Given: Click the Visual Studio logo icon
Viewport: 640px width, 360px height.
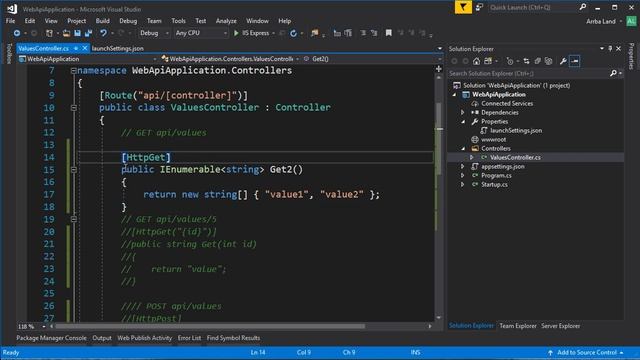Looking at the screenshot, I should [12, 9].
